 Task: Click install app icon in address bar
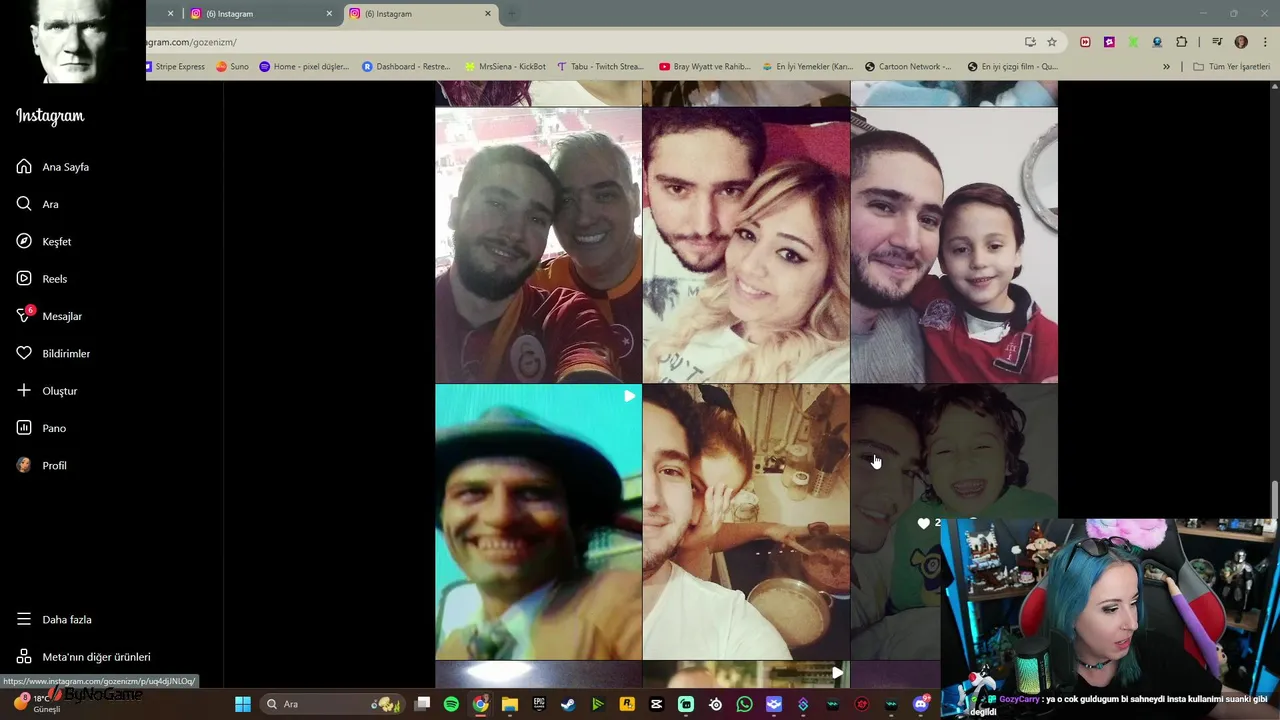1030,42
